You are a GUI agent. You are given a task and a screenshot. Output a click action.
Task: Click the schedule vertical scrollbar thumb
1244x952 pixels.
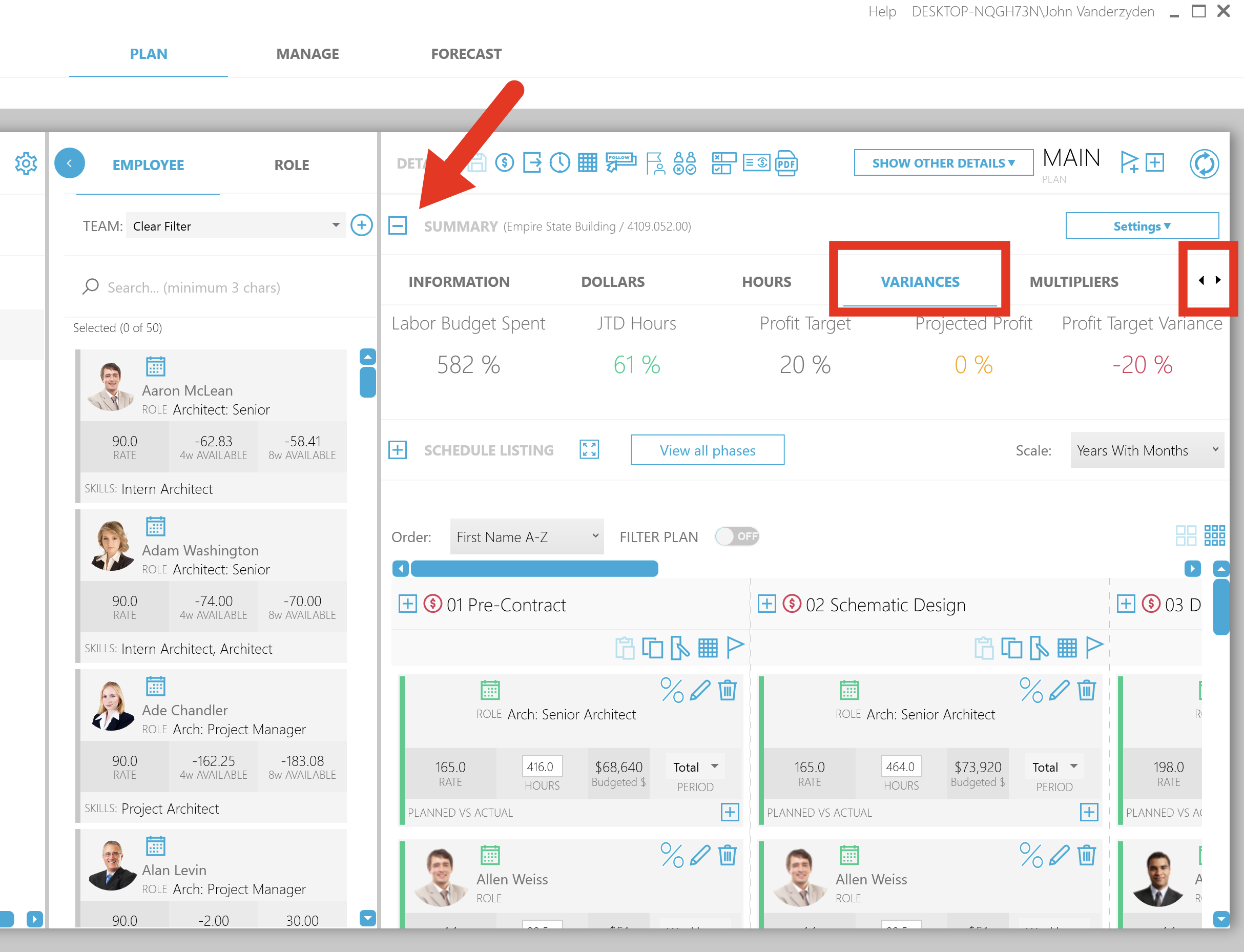(x=1221, y=606)
